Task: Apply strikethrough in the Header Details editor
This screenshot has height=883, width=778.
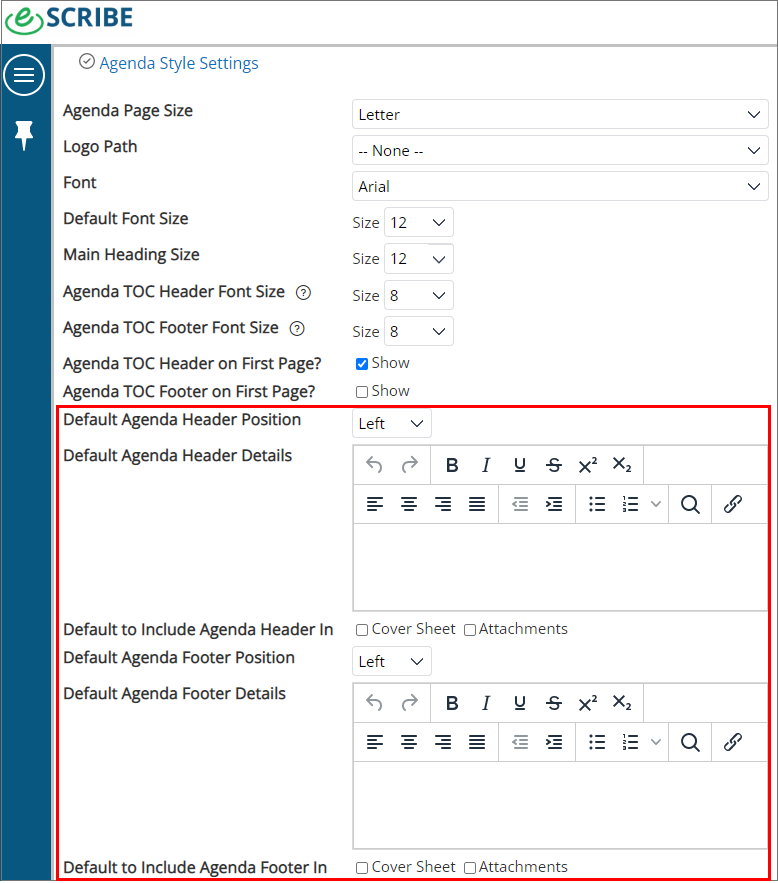Action: [554, 465]
